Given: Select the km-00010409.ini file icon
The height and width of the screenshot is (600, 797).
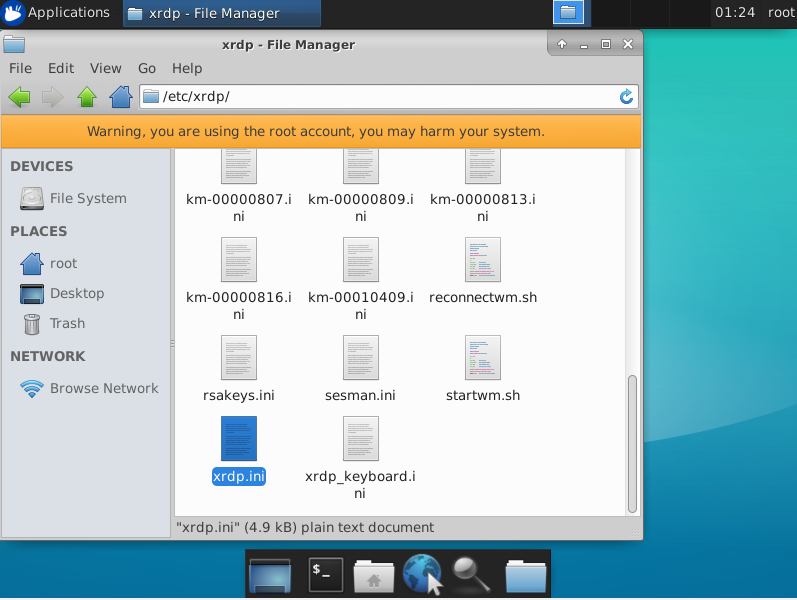Looking at the screenshot, I should (x=361, y=259).
